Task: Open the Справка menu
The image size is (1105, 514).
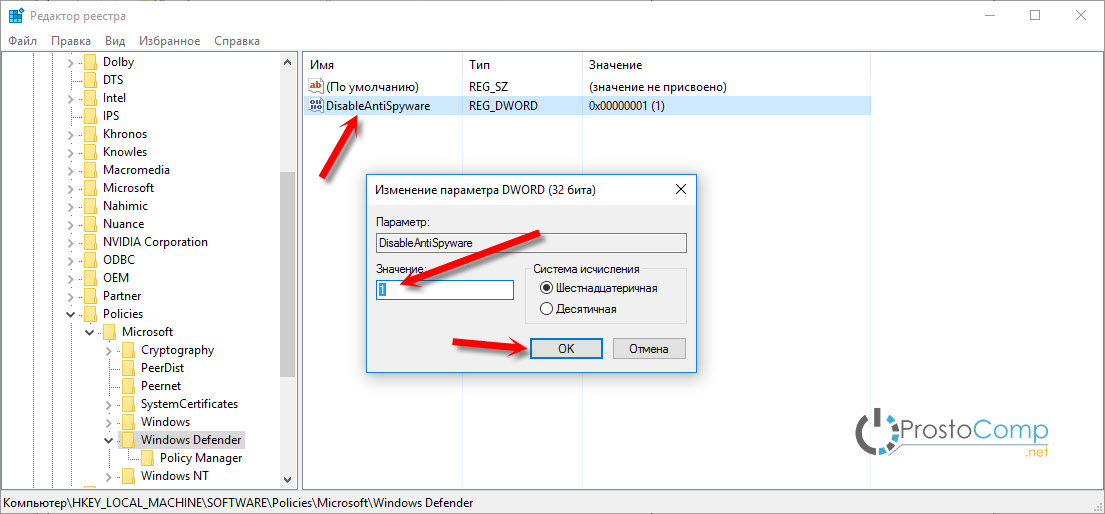Action: pos(237,41)
